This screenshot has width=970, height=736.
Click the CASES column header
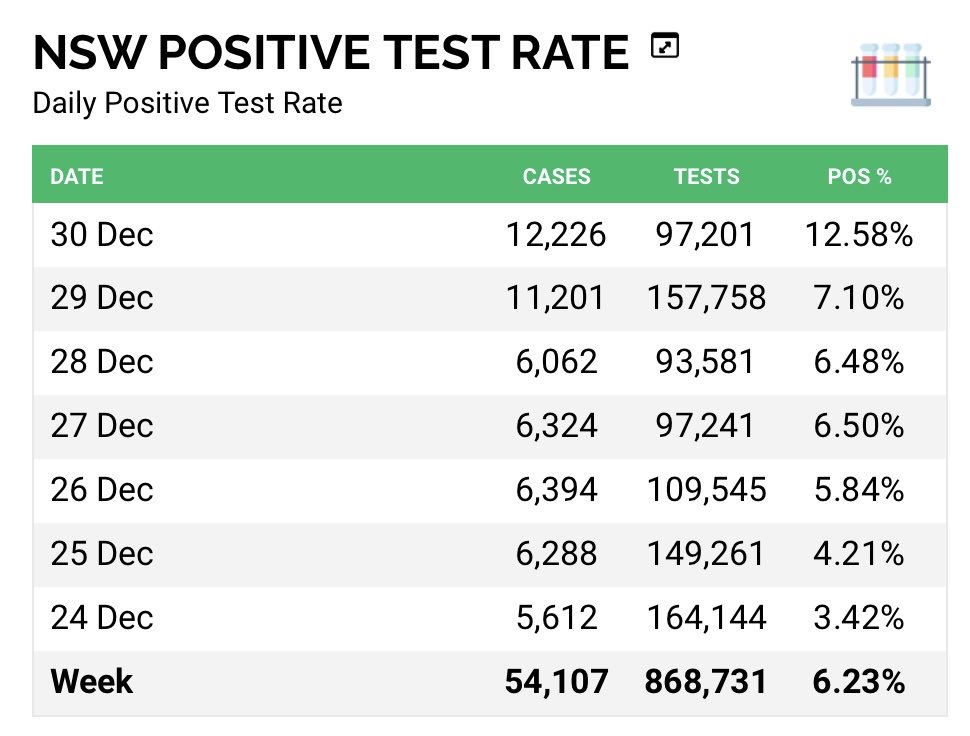pyautogui.click(x=556, y=176)
